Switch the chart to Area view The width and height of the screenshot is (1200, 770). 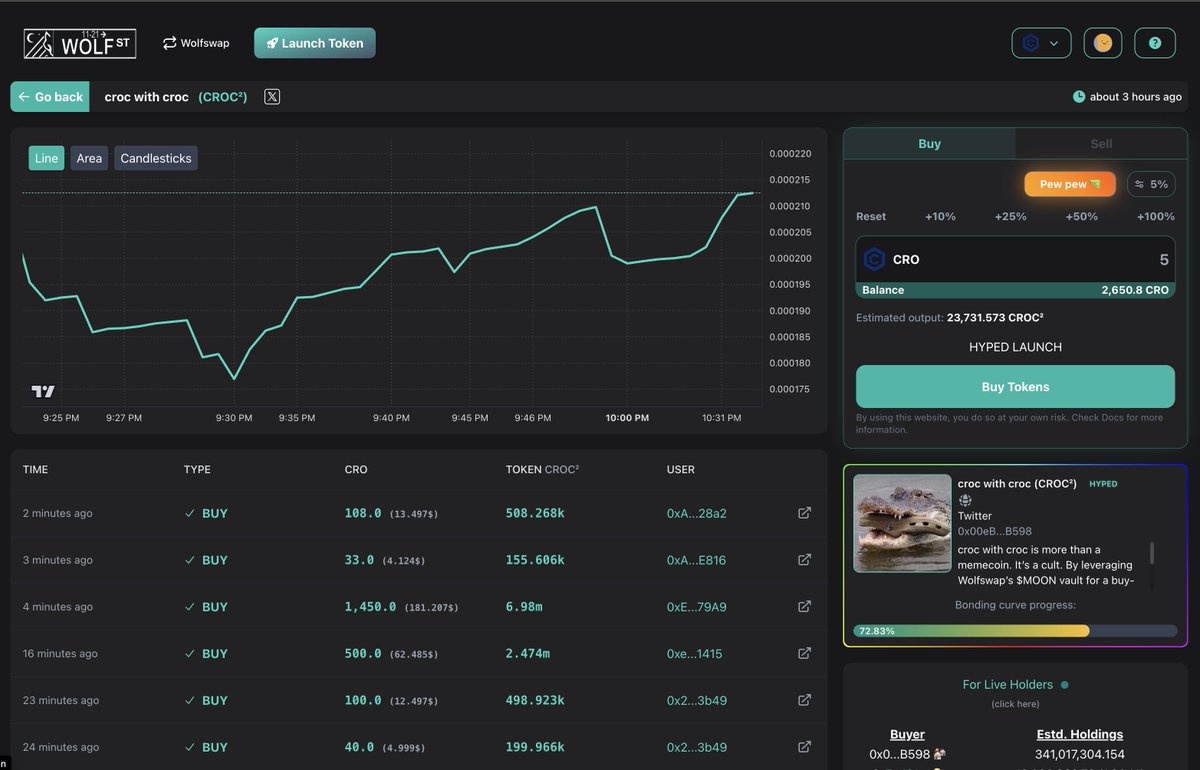89,158
